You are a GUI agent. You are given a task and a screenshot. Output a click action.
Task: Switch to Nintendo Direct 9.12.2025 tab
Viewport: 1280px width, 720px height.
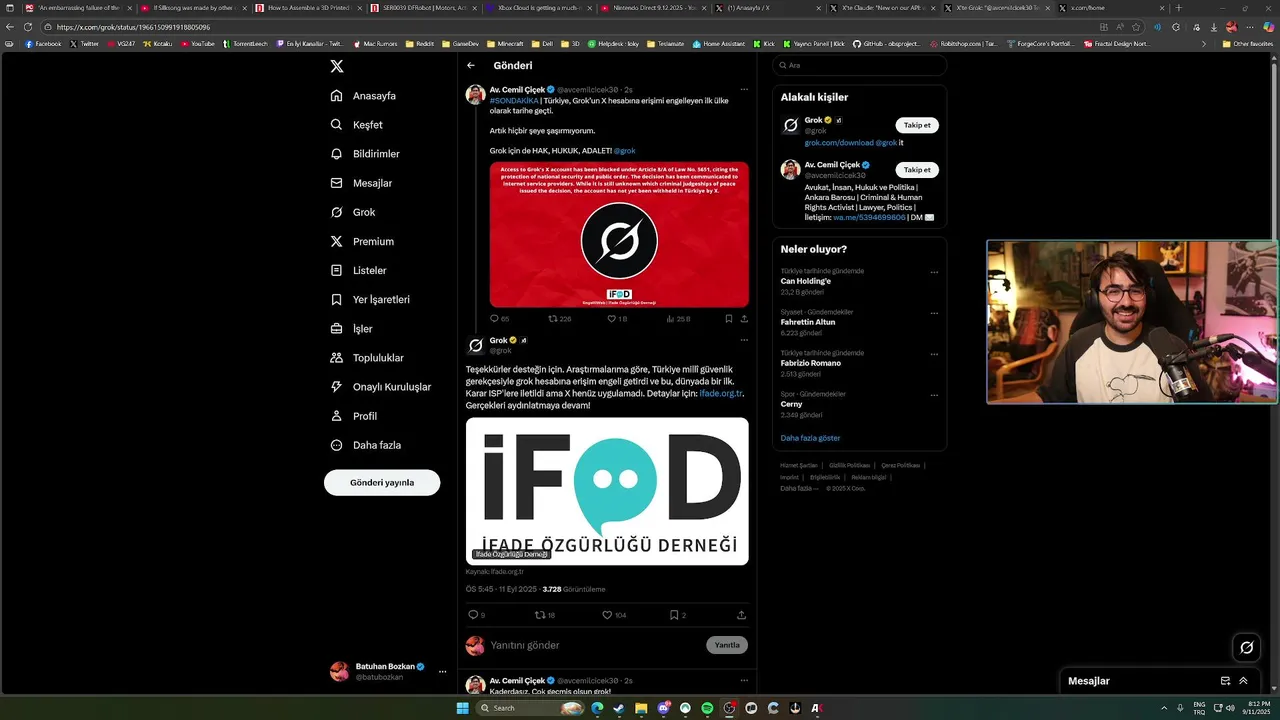tap(654, 7)
